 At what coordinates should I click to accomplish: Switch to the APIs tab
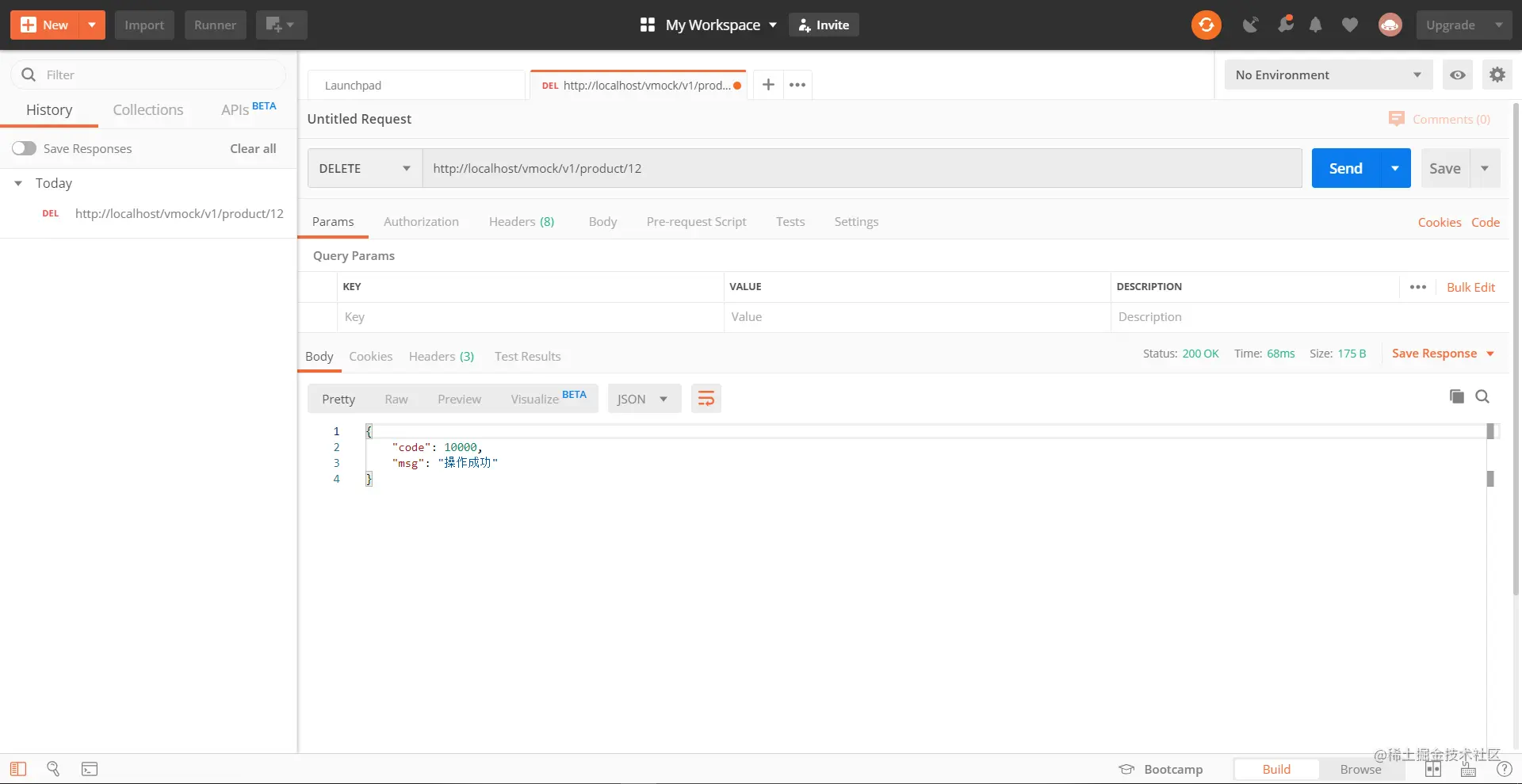click(x=248, y=109)
